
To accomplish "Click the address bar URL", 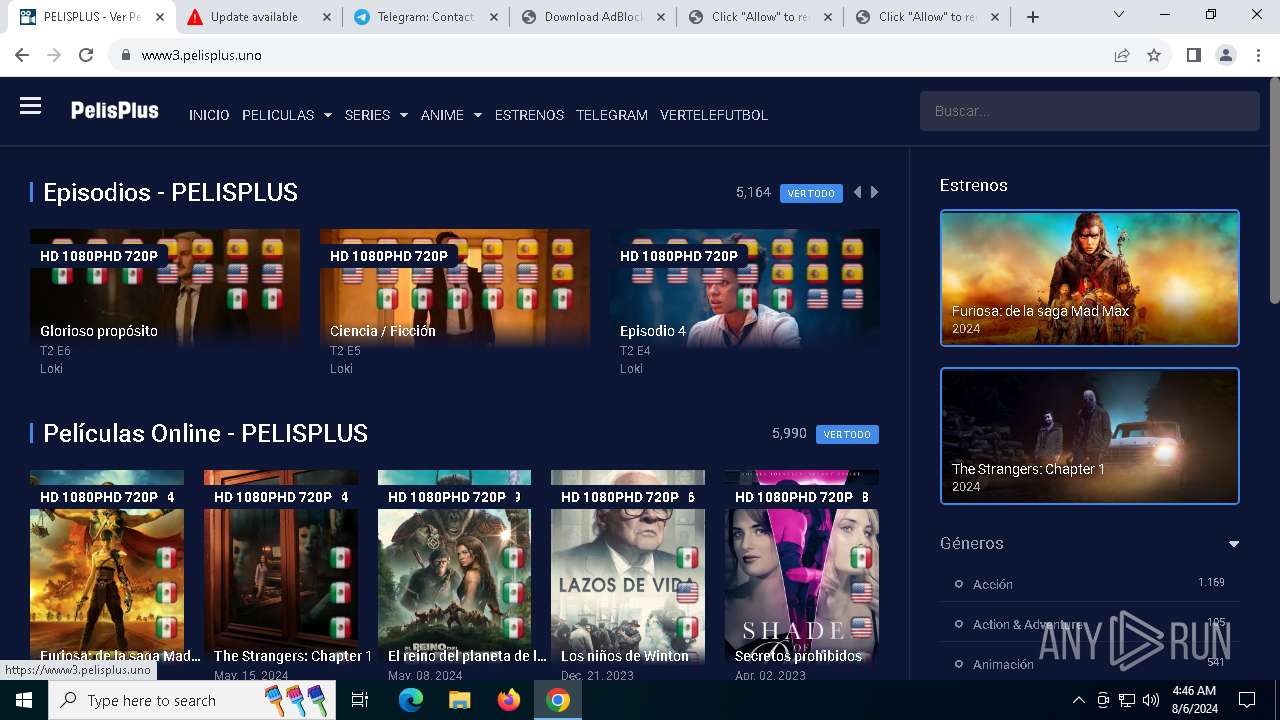I will (201, 55).
